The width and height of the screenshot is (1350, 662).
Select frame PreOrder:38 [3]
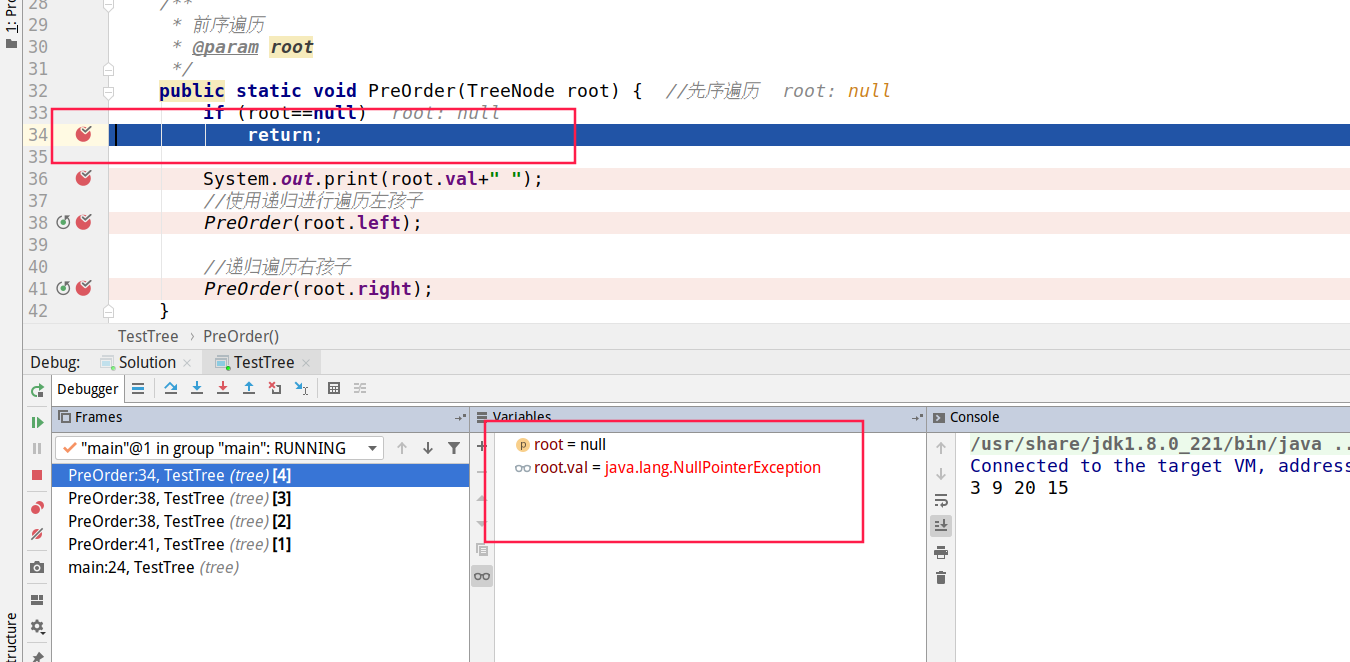click(x=260, y=498)
